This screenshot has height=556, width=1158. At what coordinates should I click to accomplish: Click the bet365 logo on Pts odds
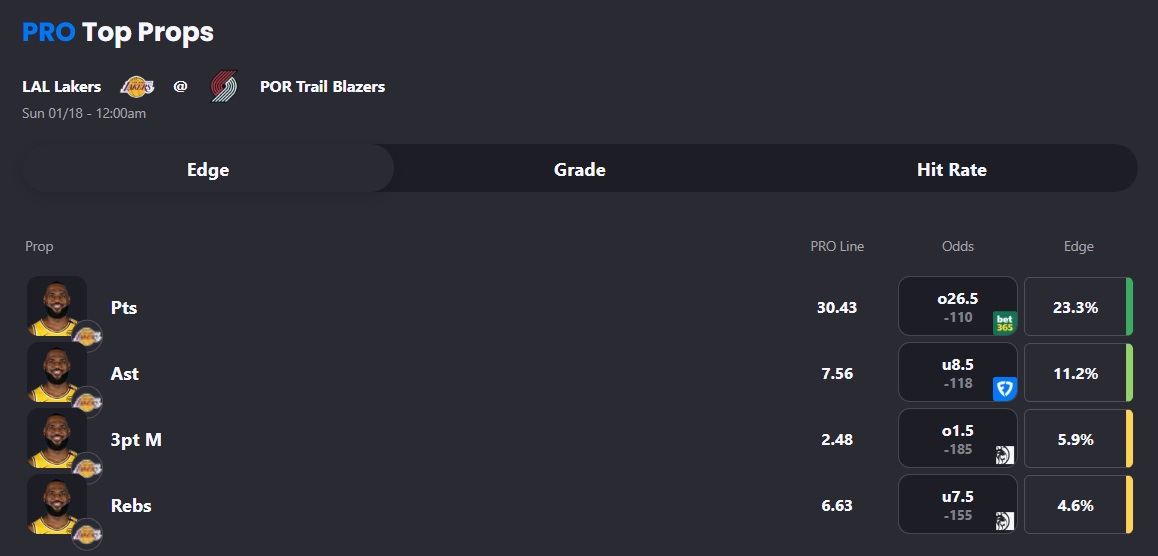[x=1004, y=323]
